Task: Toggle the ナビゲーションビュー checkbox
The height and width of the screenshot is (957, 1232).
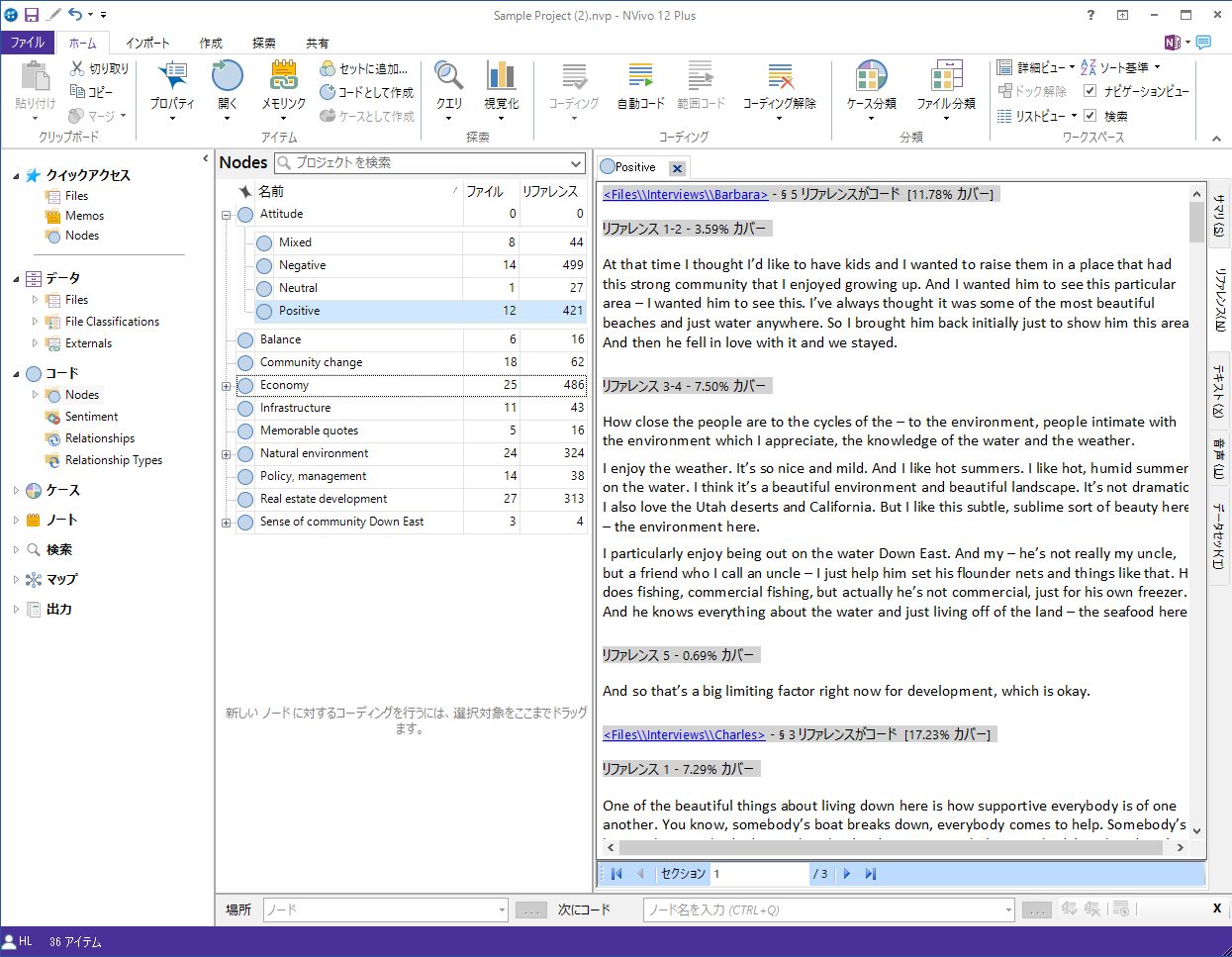Action: tap(1090, 91)
